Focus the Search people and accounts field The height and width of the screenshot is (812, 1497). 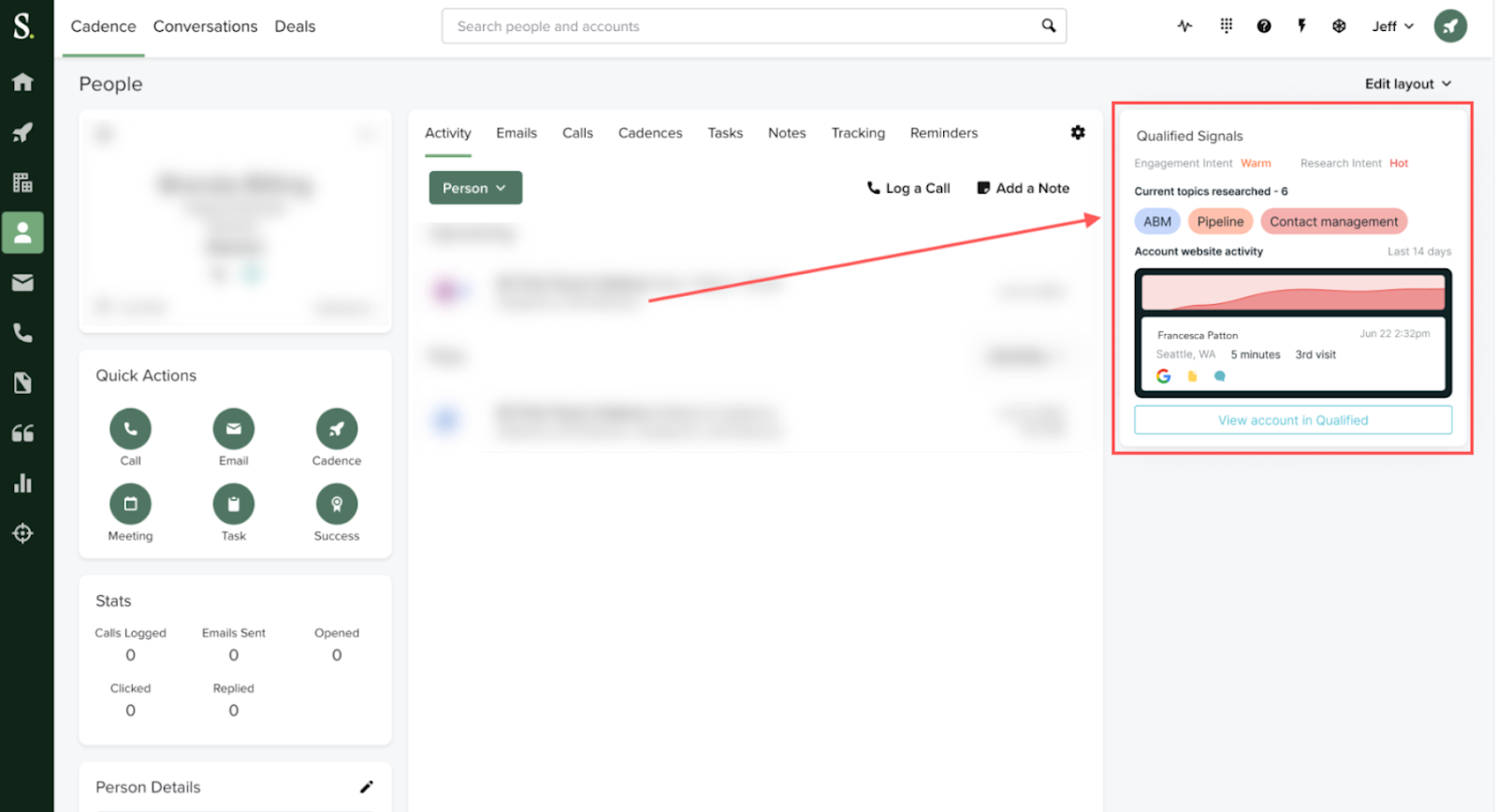754,26
